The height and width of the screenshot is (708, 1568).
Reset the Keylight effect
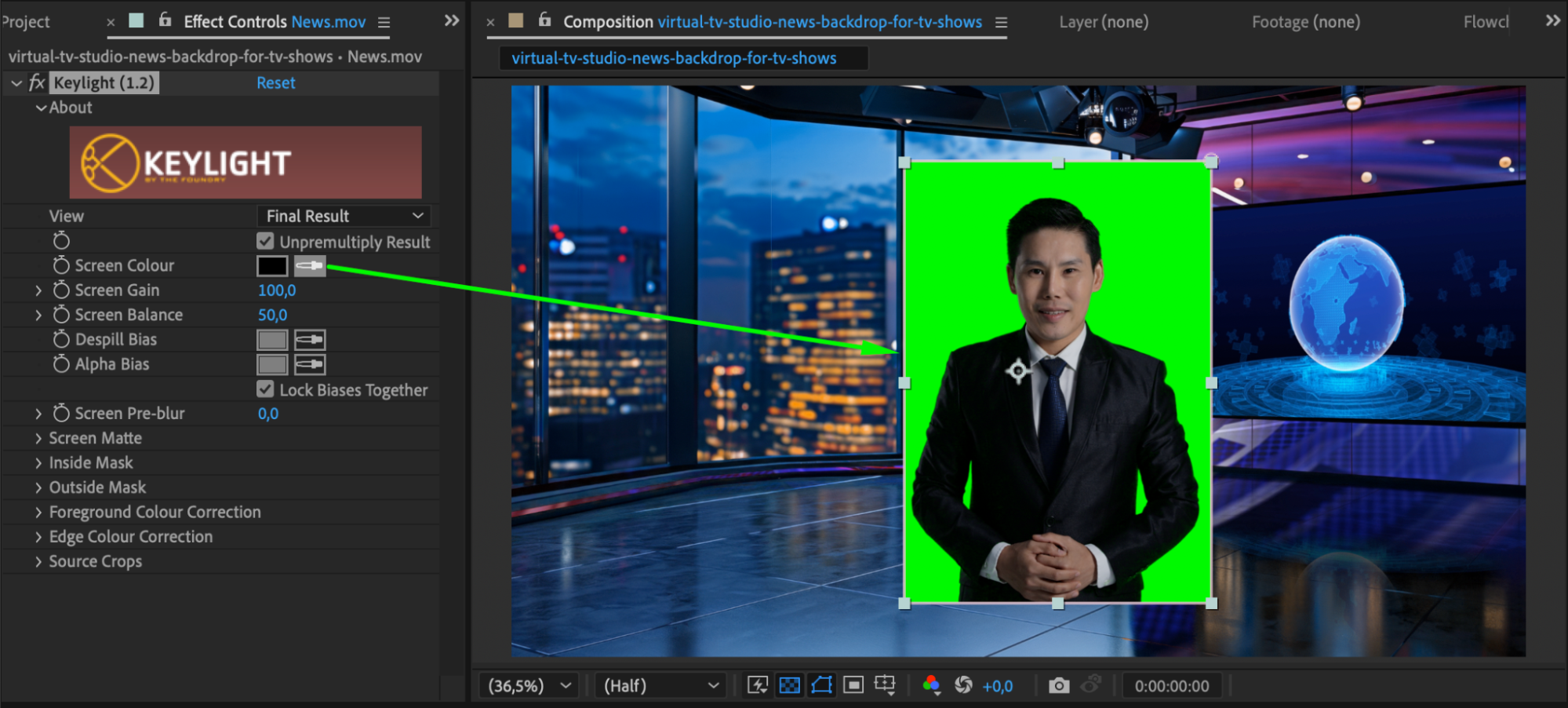[275, 83]
